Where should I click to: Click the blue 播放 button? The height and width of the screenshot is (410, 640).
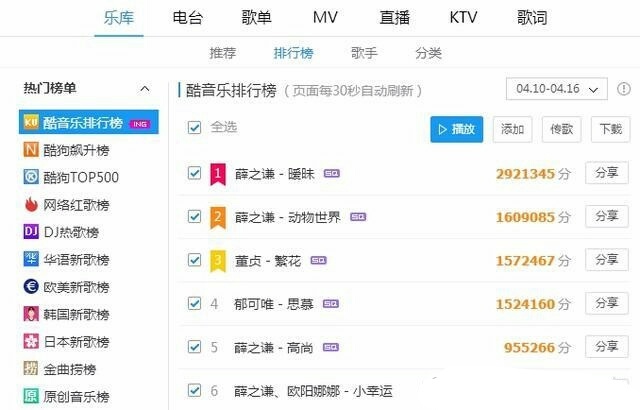point(457,129)
